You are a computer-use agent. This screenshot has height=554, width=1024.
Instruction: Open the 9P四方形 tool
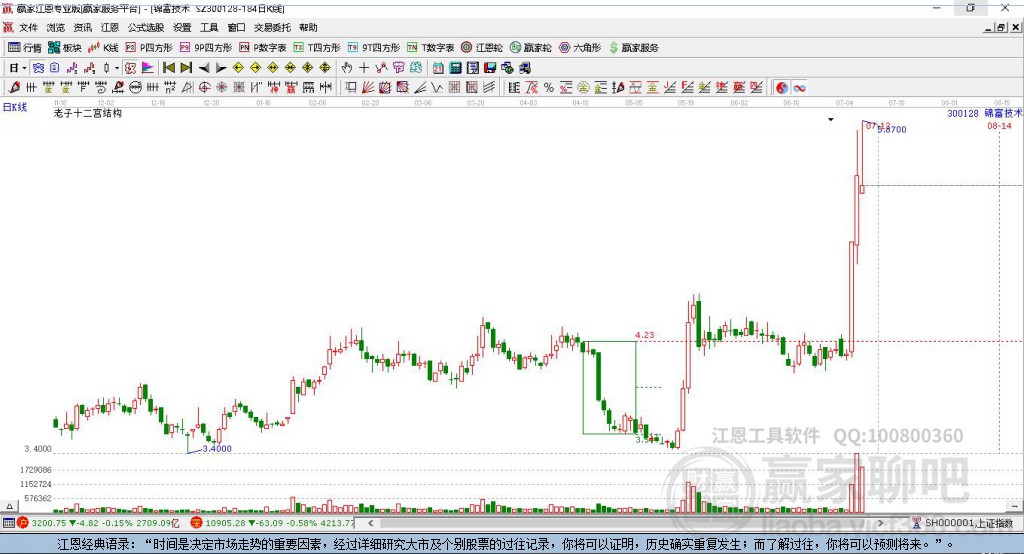(x=206, y=48)
